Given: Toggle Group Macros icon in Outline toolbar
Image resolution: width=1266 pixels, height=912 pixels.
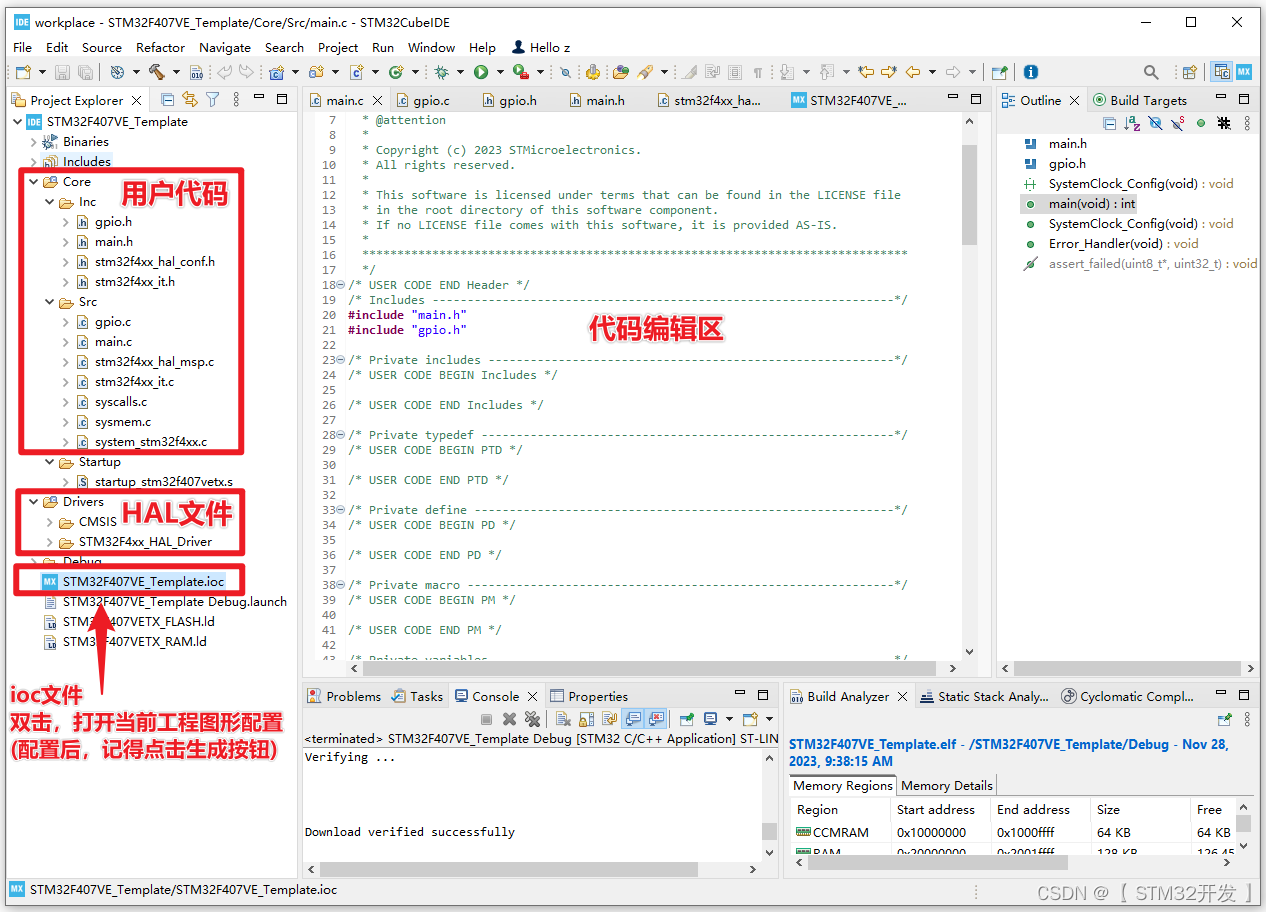Looking at the screenshot, I should (1225, 123).
